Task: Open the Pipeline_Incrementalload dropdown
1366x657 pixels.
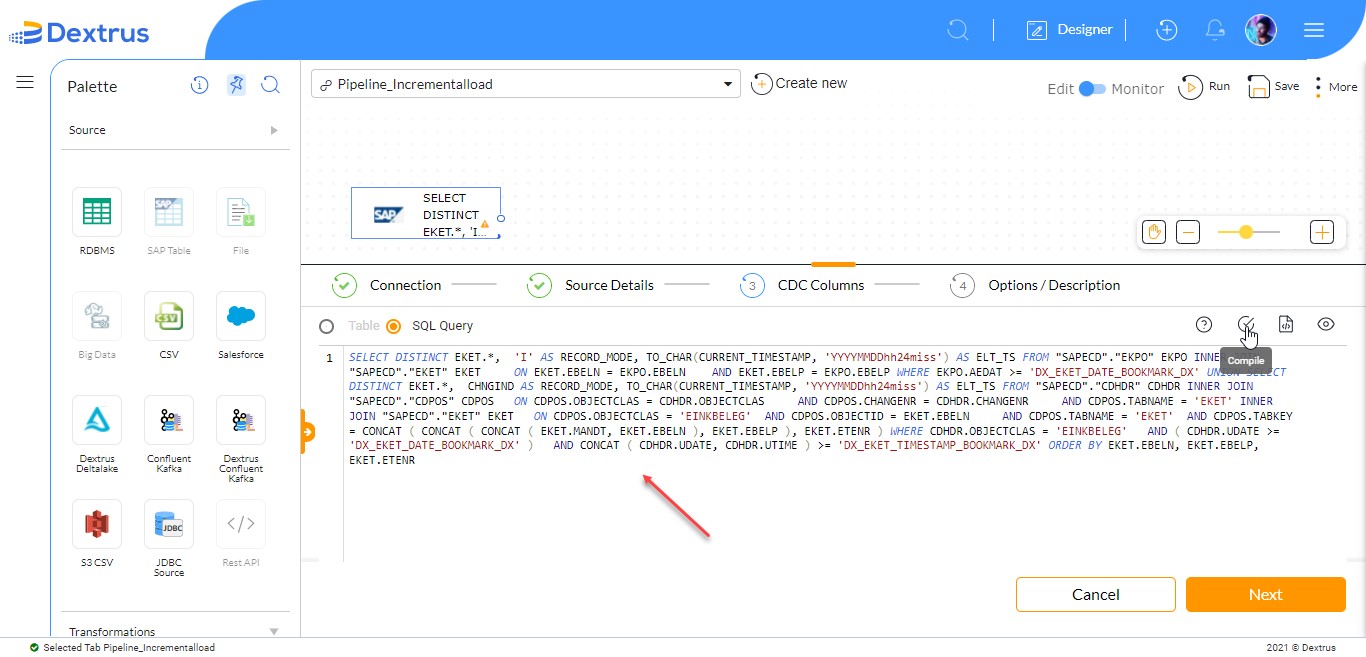Action: 526,84
